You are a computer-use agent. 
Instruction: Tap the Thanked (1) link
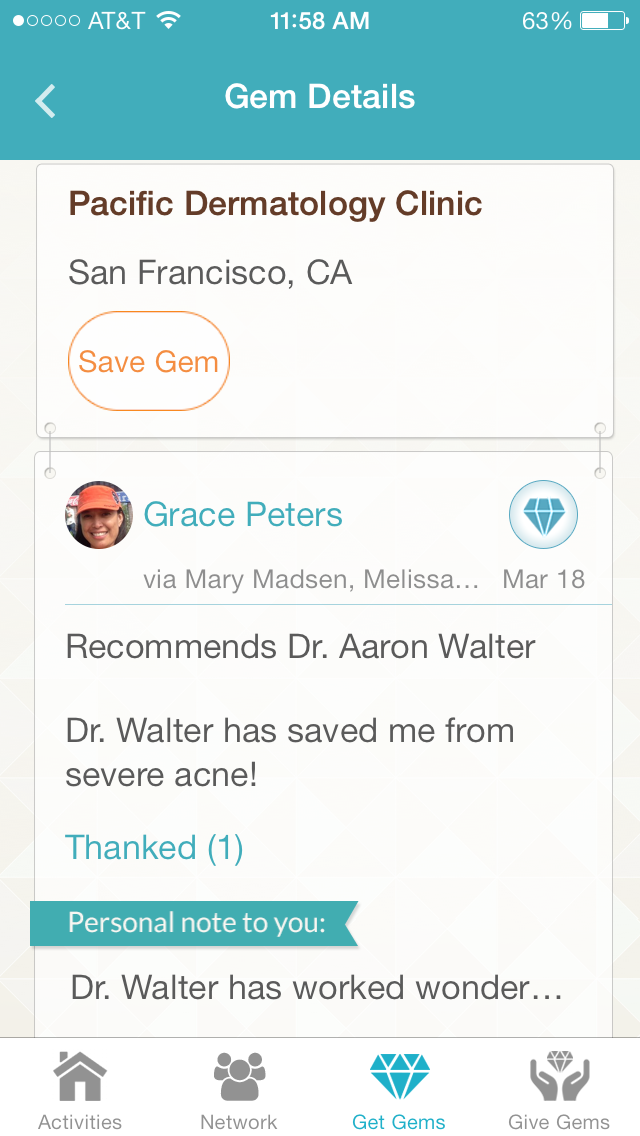click(x=154, y=848)
